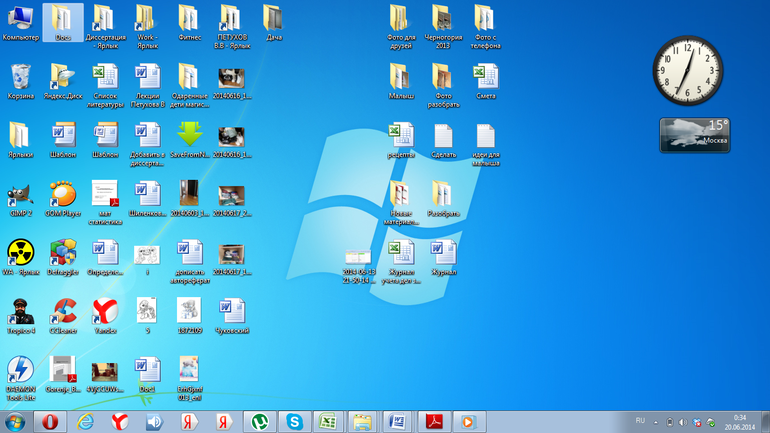This screenshot has height=433, width=770.
Task: Open the Яндекс.Диск folder shortcut
Action: (63, 77)
